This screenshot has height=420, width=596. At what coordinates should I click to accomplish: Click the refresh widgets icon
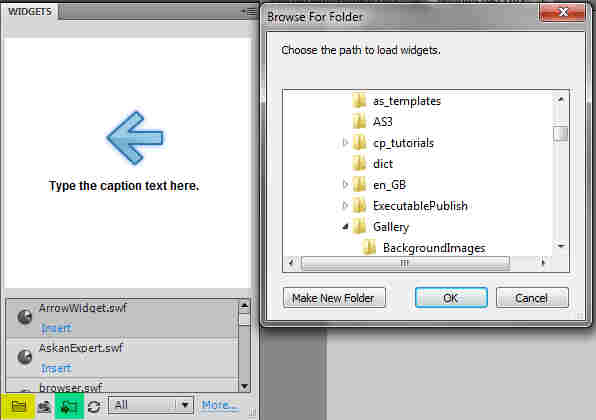click(x=94, y=407)
